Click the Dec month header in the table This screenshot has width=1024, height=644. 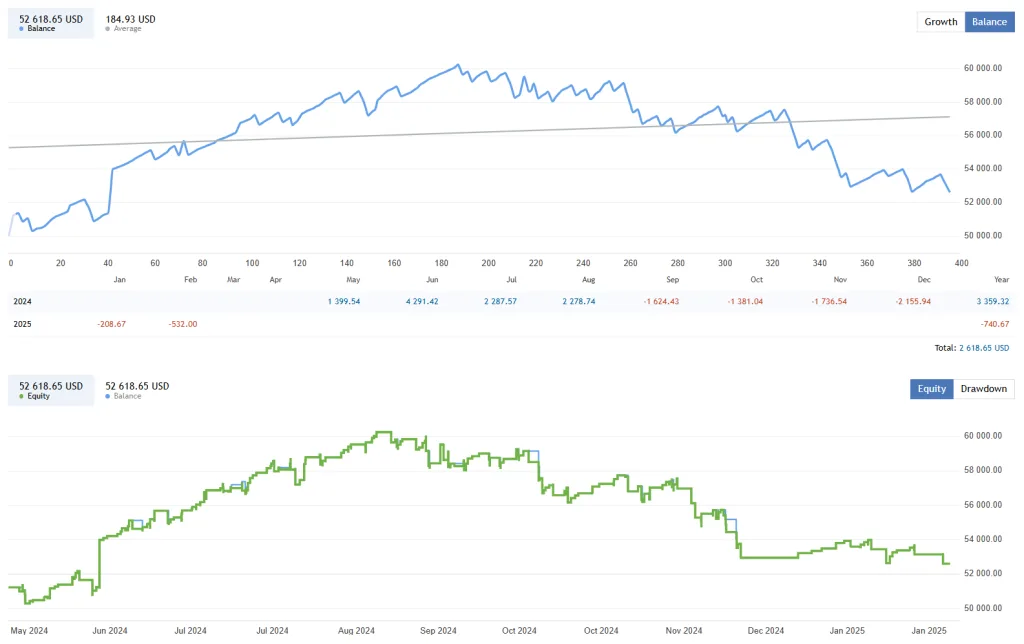[924, 279]
